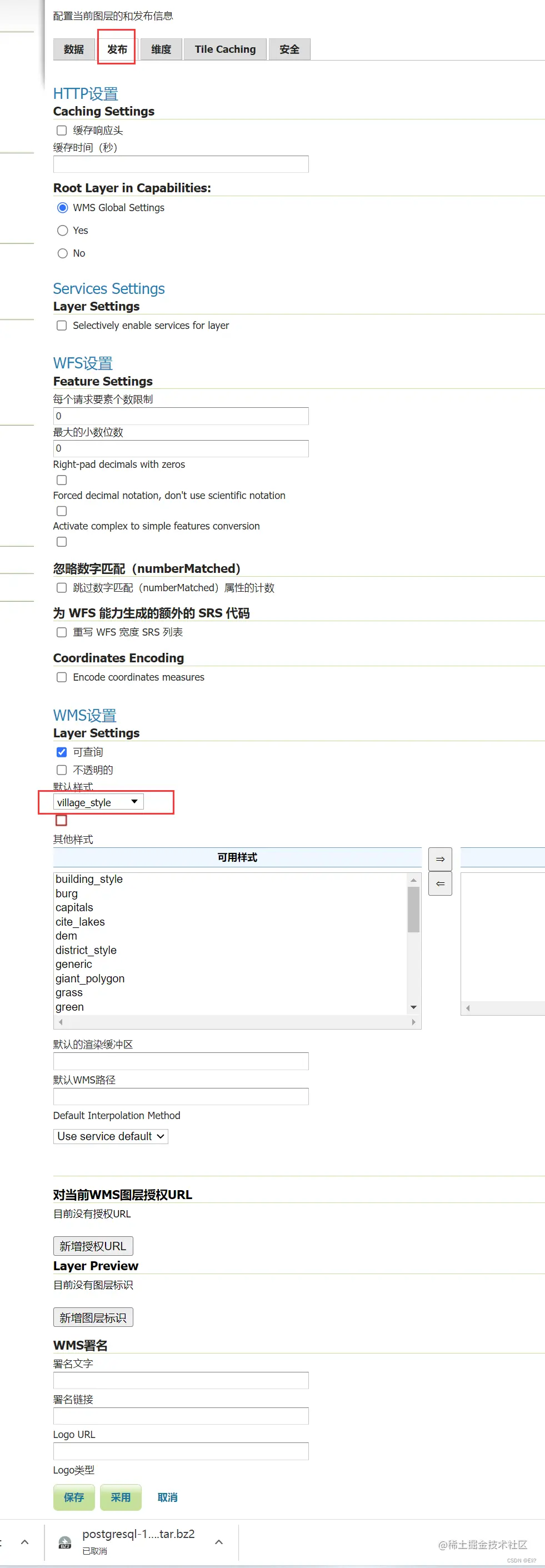The height and width of the screenshot is (1568, 545).
Task: Switch to the 数据 tab
Action: click(x=74, y=49)
